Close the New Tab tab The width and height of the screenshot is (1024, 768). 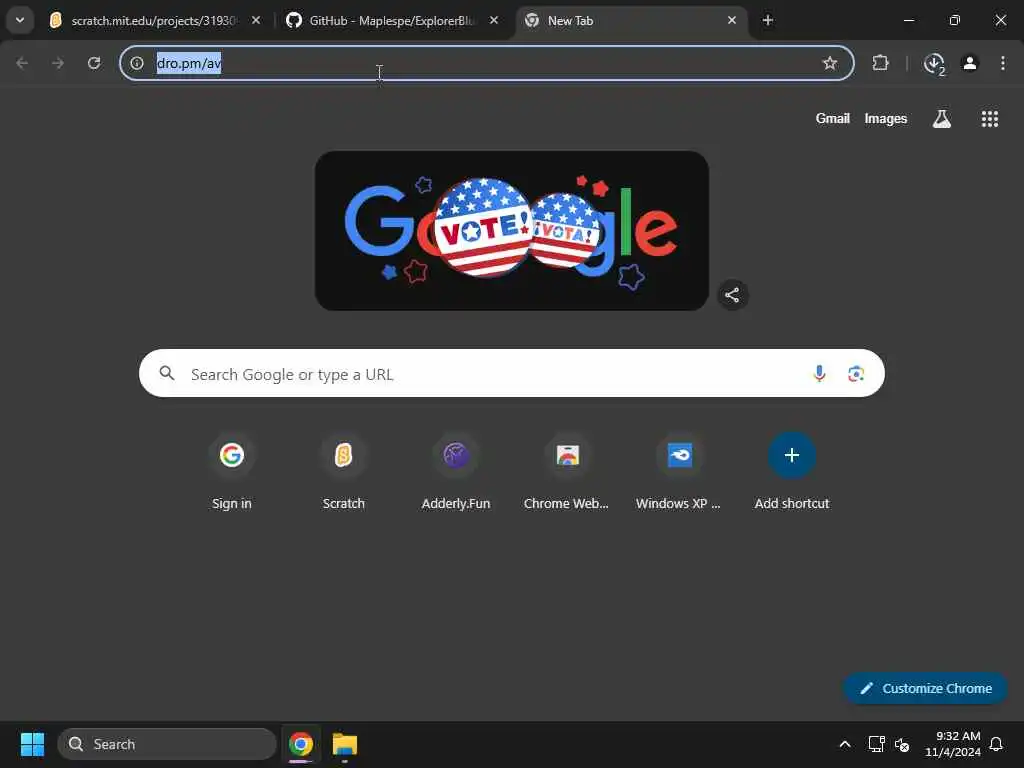(x=731, y=20)
